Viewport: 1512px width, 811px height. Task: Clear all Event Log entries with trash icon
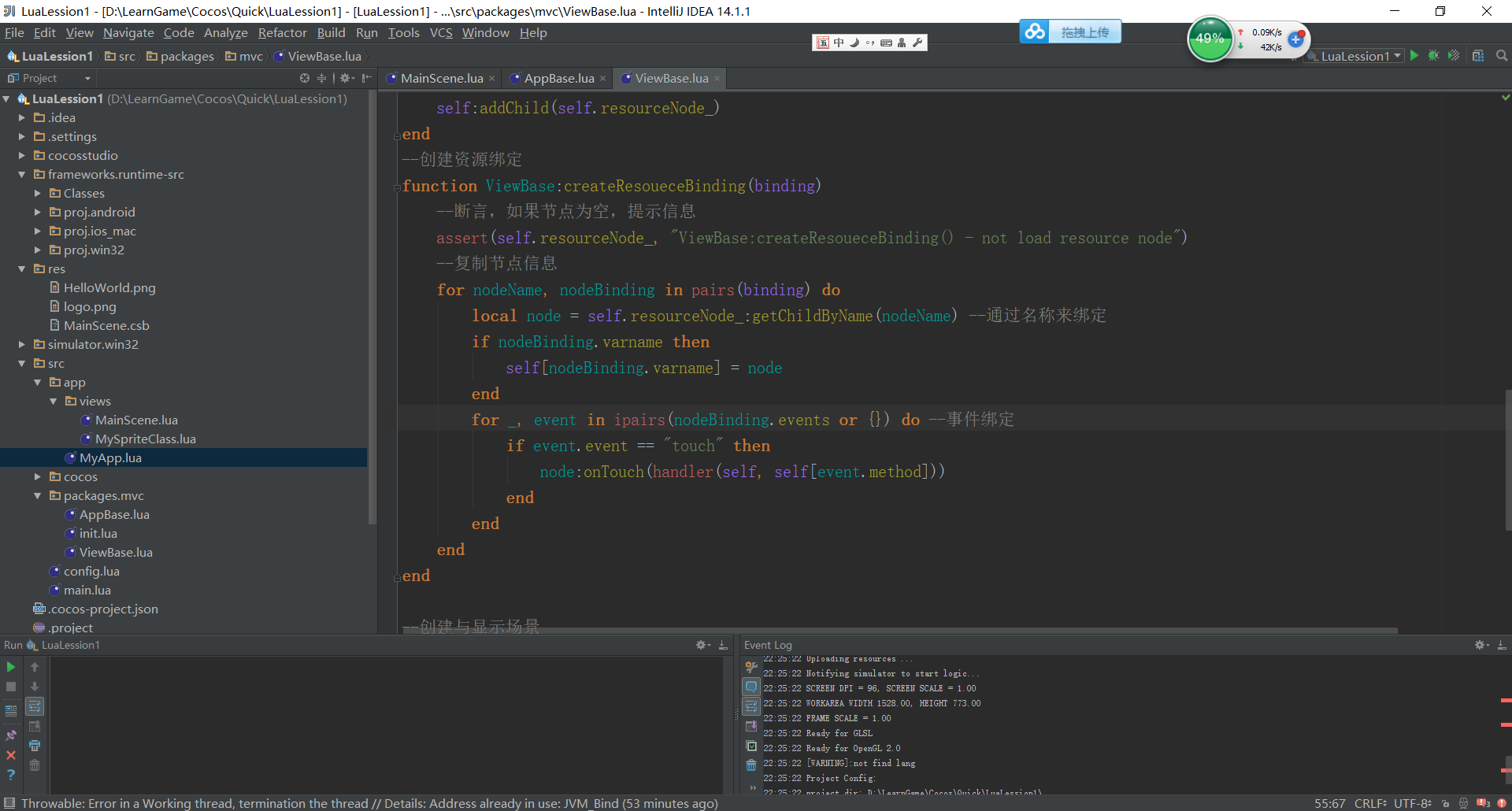[751, 765]
